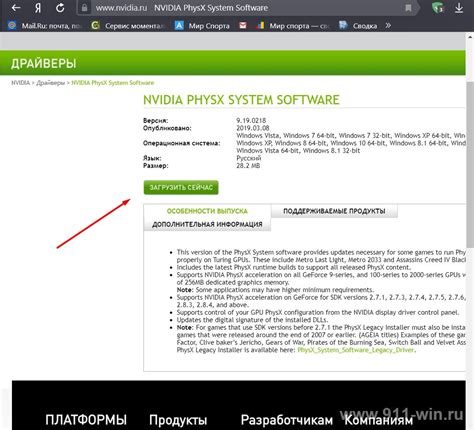Open the PhysX_System_Software_Legacy_Driver link
This screenshot has height=430, width=474.
coord(356,350)
